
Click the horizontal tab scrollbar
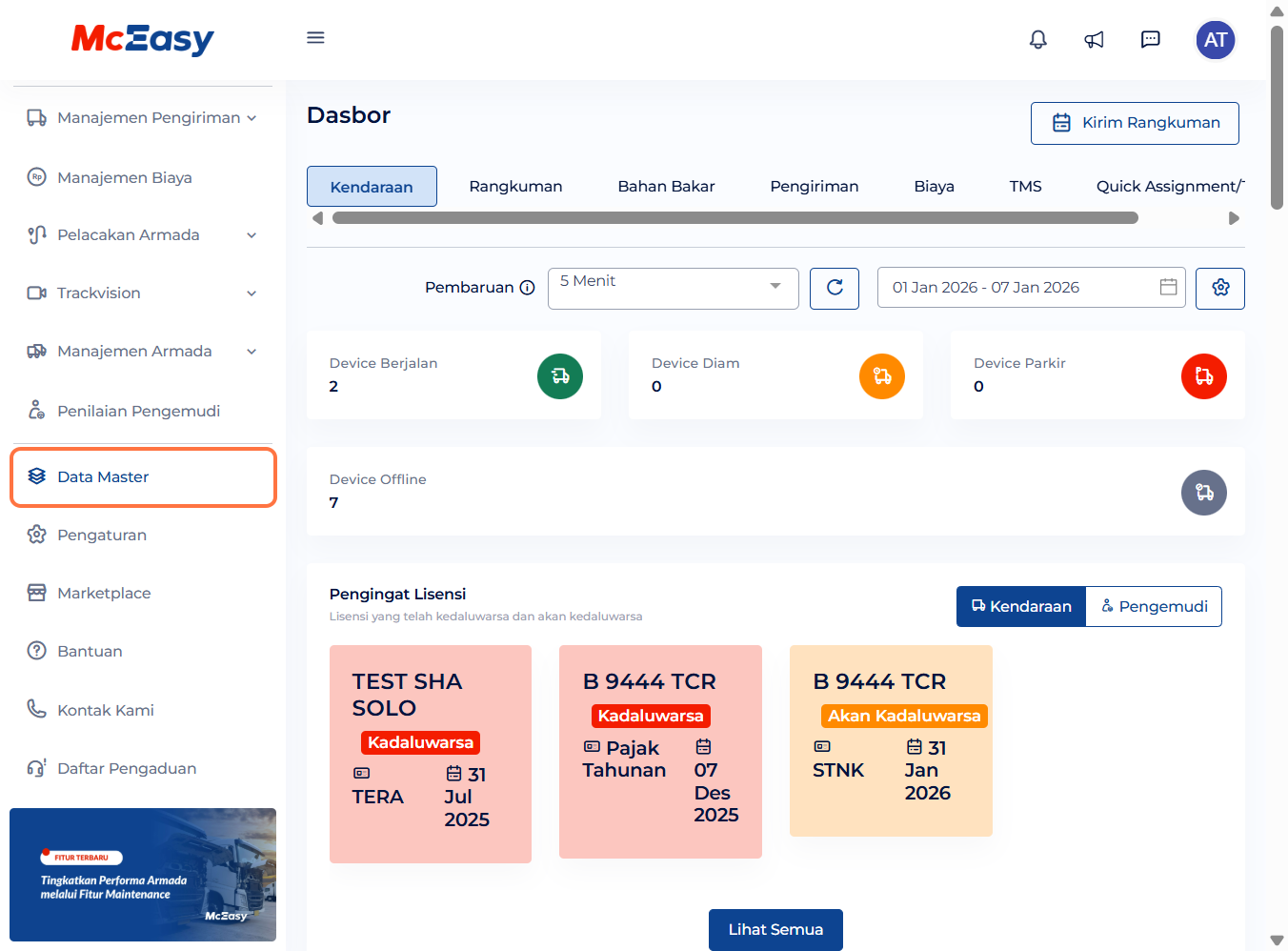pos(735,218)
